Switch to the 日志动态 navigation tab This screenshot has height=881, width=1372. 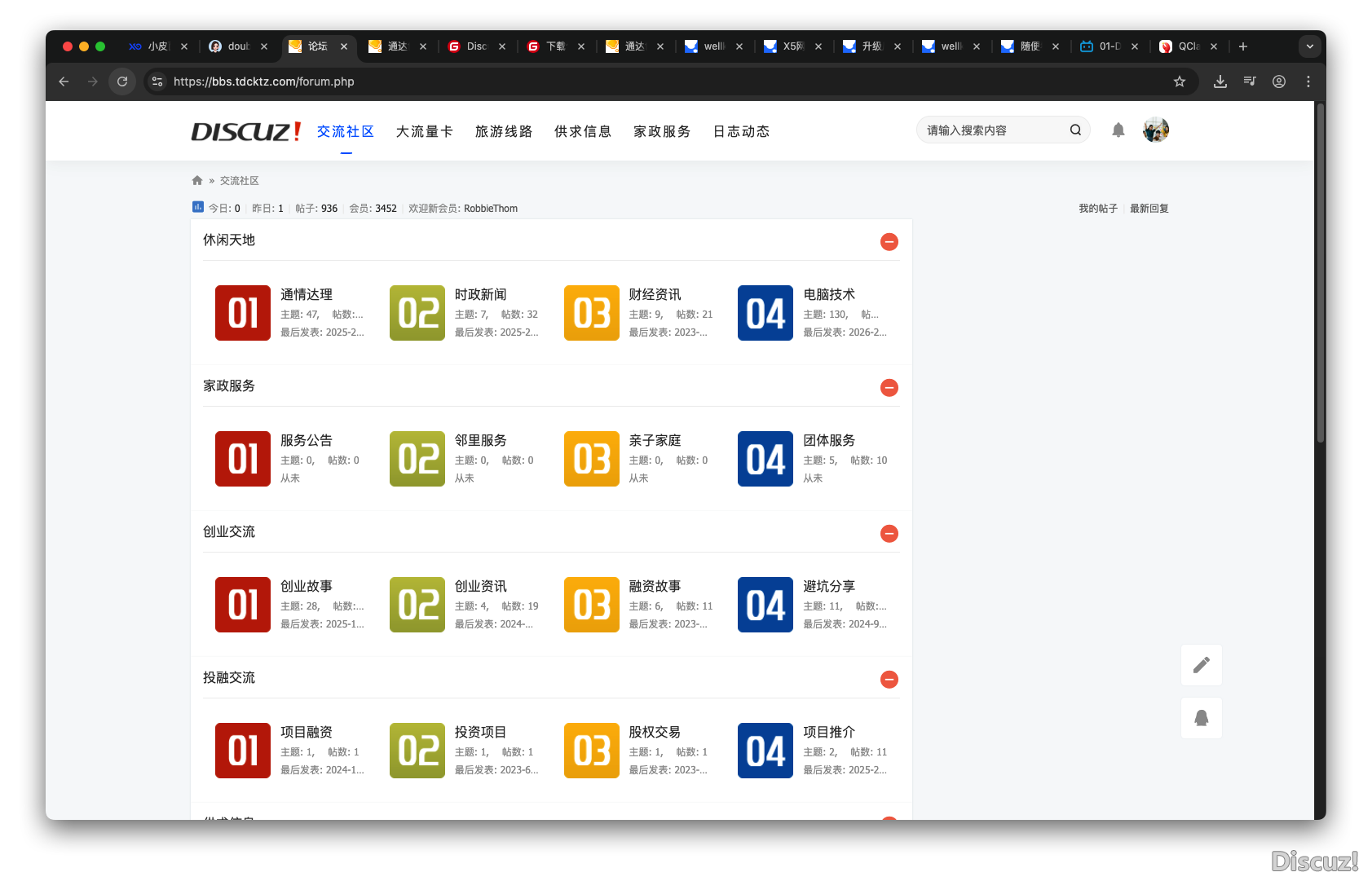[x=740, y=131]
